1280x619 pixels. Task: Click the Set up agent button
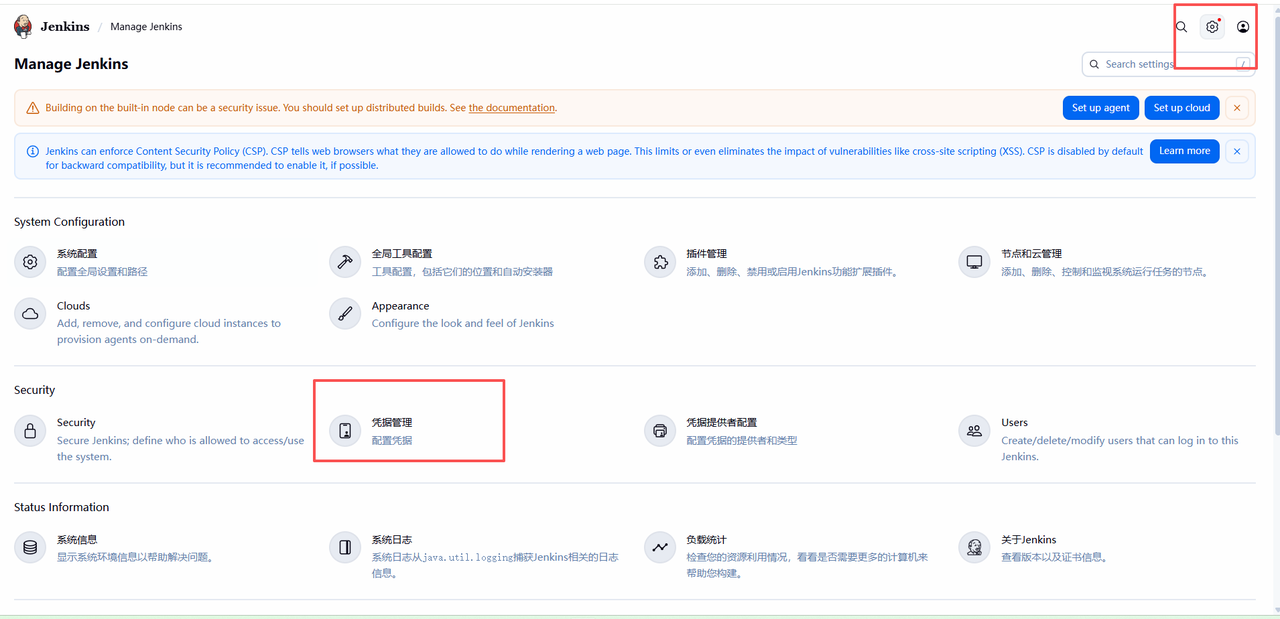click(1101, 108)
